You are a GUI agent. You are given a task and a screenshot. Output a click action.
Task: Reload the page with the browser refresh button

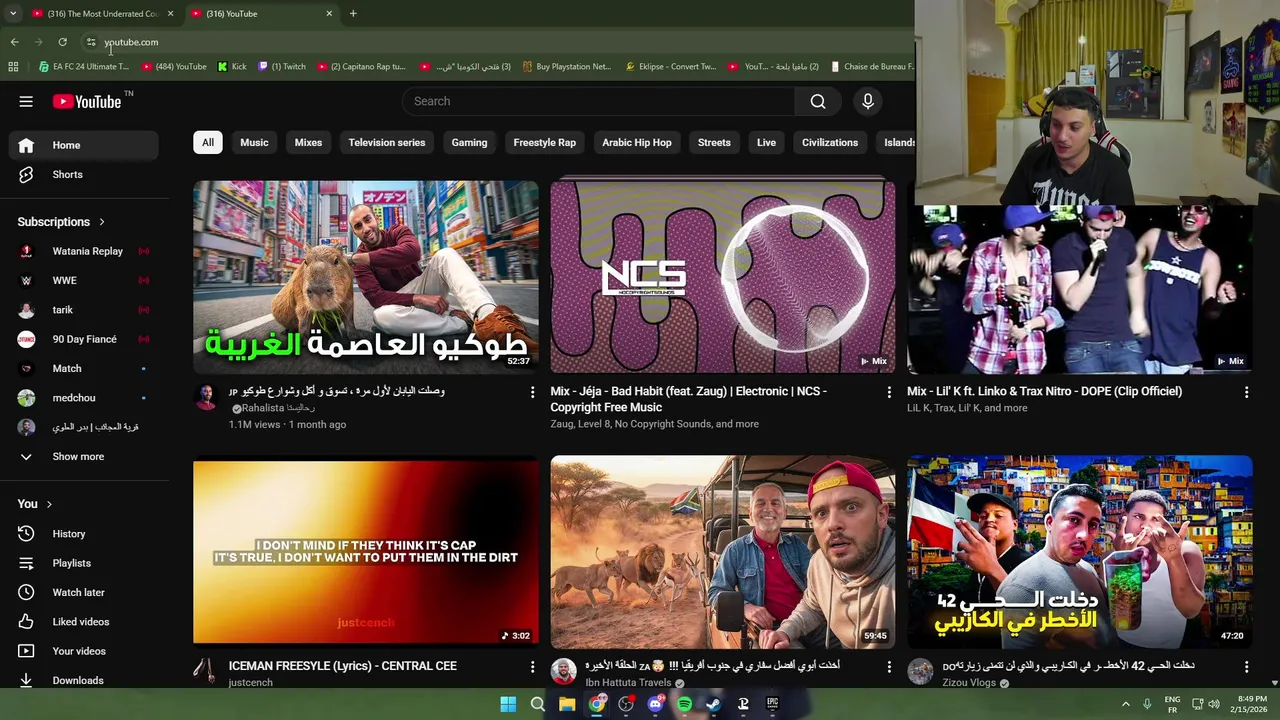pyautogui.click(x=62, y=42)
